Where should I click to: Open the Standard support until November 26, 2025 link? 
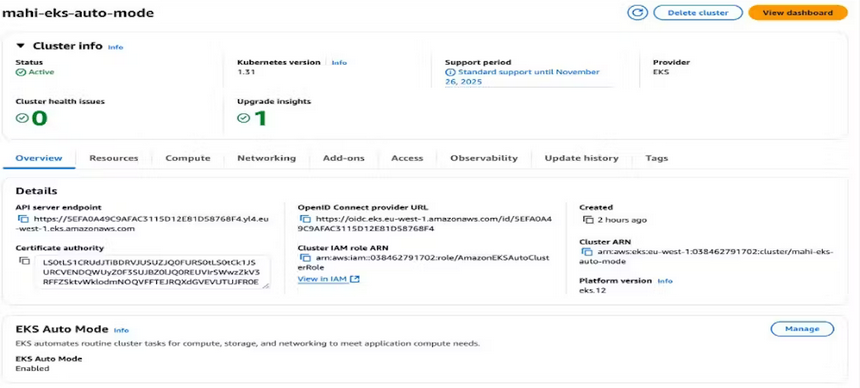tap(522, 77)
